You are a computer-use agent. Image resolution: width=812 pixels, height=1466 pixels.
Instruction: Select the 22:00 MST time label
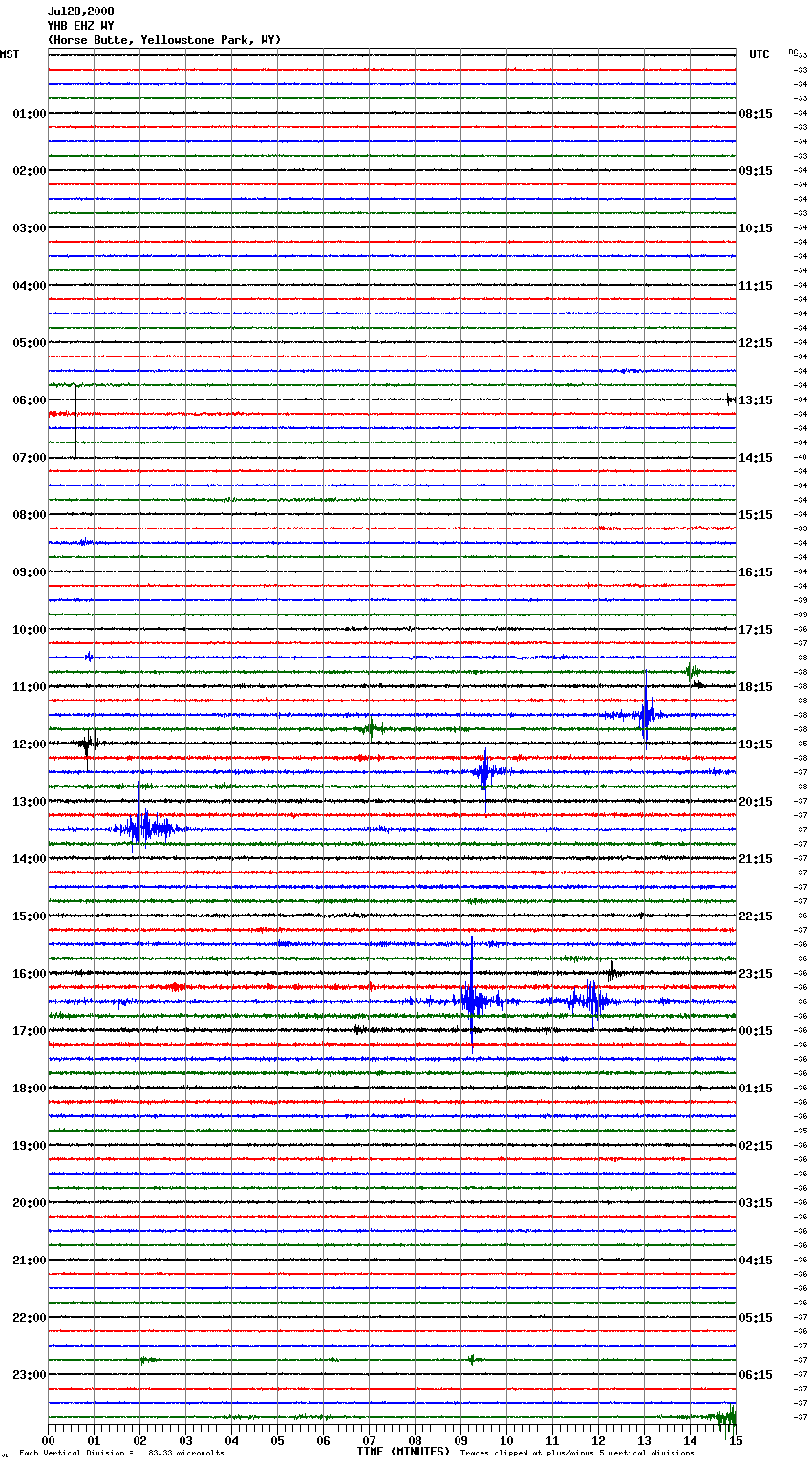click(x=30, y=1318)
